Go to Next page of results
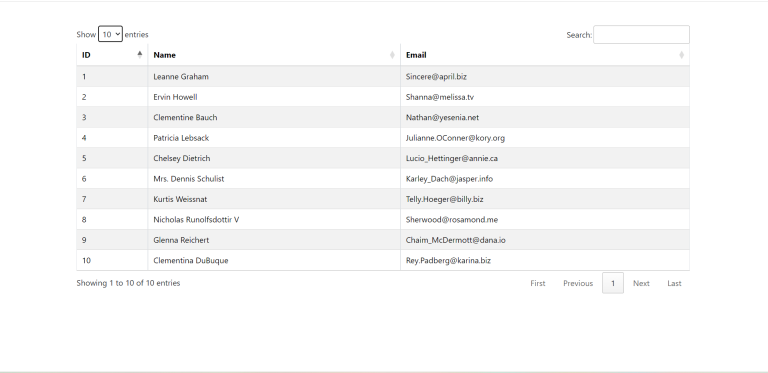This screenshot has width=768, height=373. [x=641, y=283]
